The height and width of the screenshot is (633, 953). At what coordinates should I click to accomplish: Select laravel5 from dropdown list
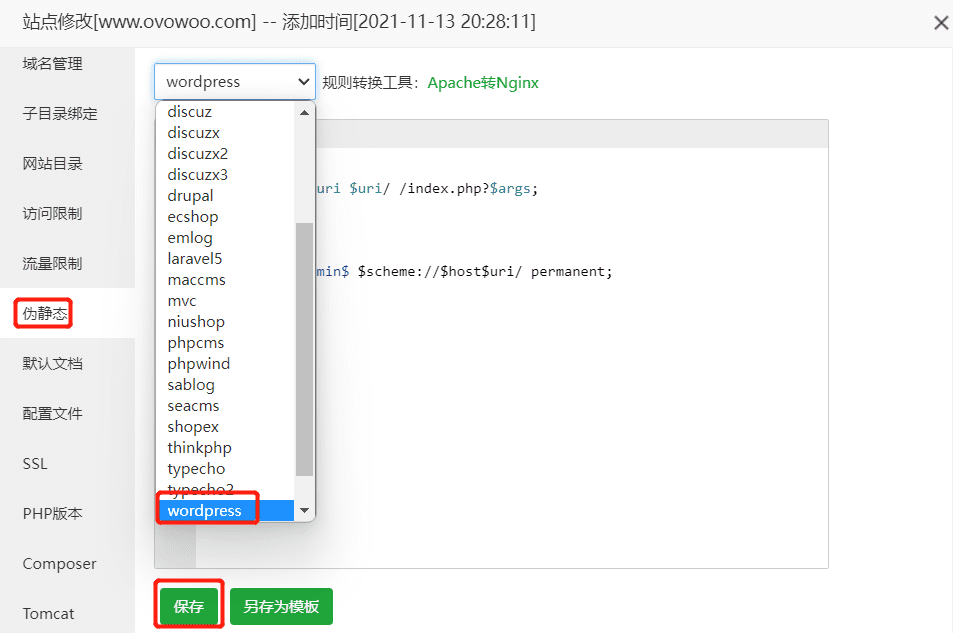click(195, 258)
